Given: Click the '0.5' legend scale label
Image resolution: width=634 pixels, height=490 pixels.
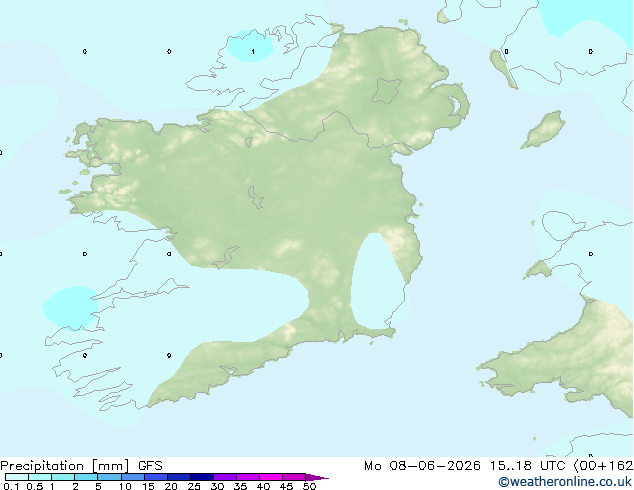Looking at the screenshot, I should [34, 486].
